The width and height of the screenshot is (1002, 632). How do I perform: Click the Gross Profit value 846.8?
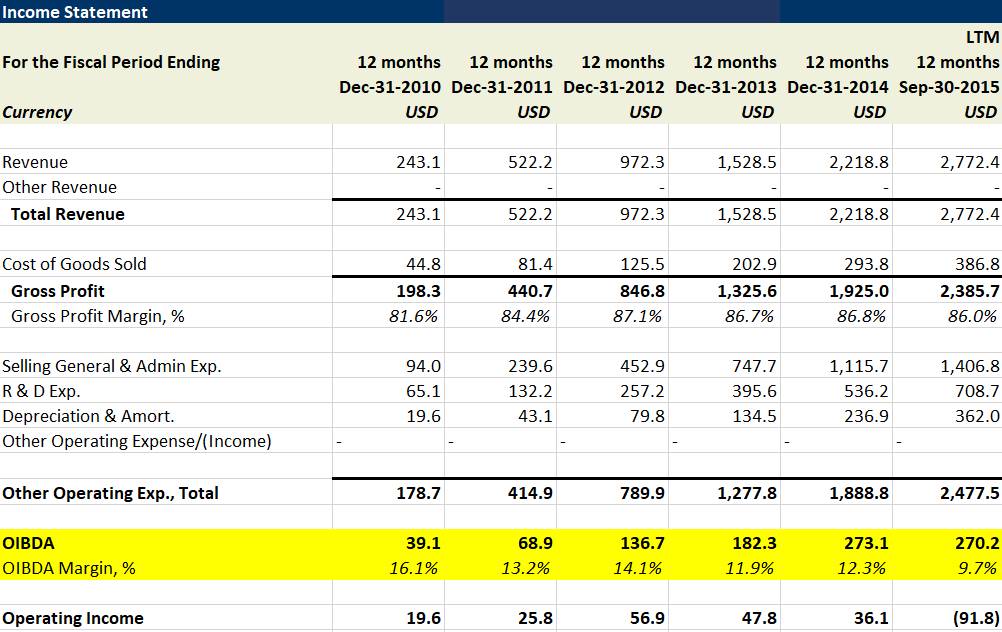(642, 291)
